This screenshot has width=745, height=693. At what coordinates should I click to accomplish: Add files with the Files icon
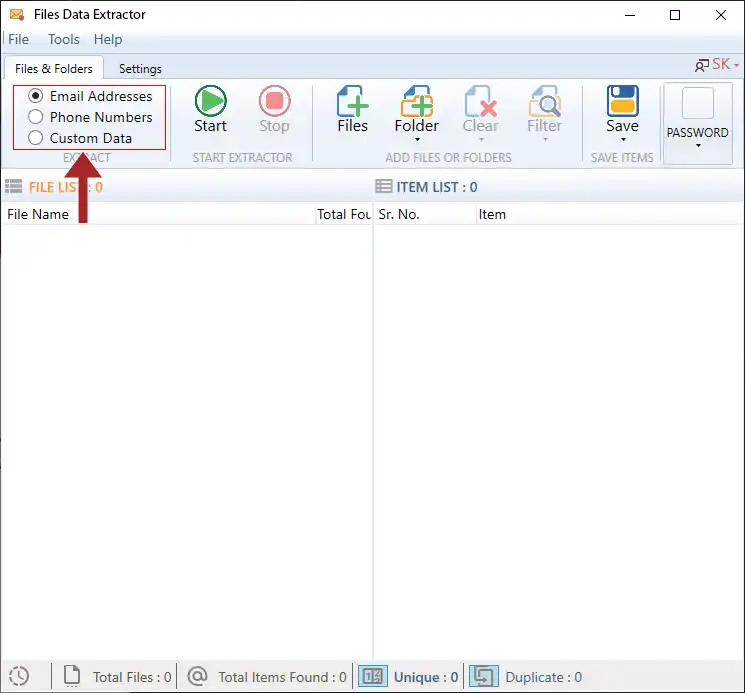[x=353, y=101]
